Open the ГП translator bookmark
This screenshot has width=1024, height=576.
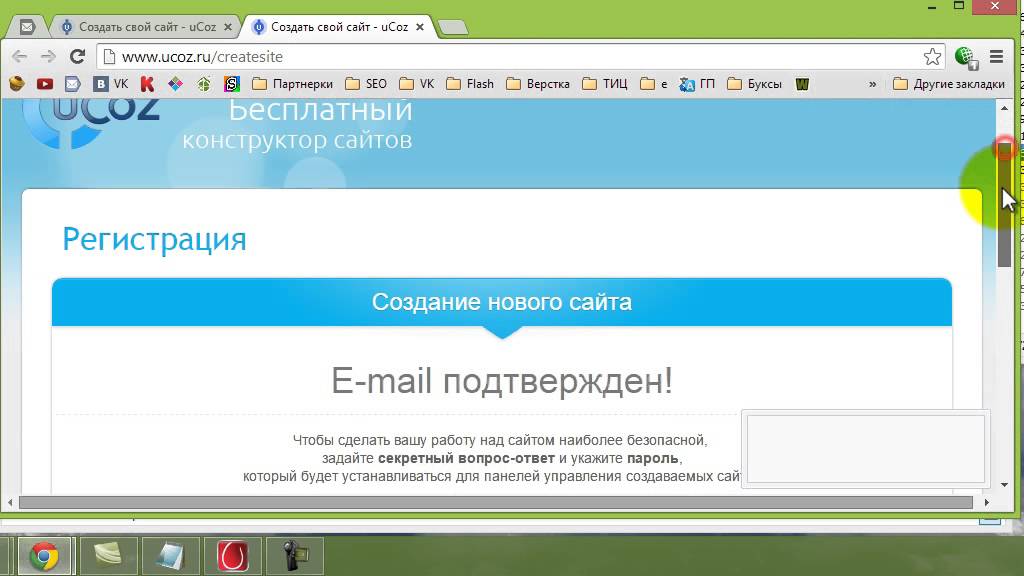click(x=697, y=84)
